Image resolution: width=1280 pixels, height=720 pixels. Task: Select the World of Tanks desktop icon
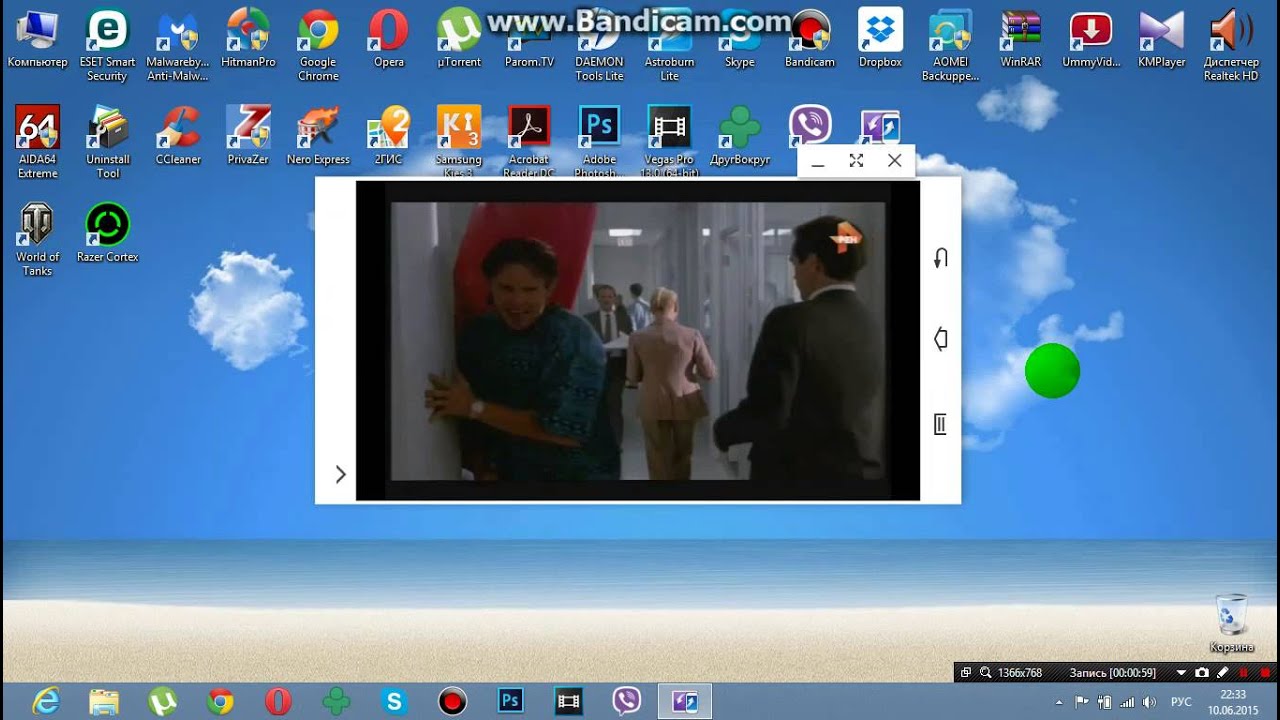tap(38, 240)
